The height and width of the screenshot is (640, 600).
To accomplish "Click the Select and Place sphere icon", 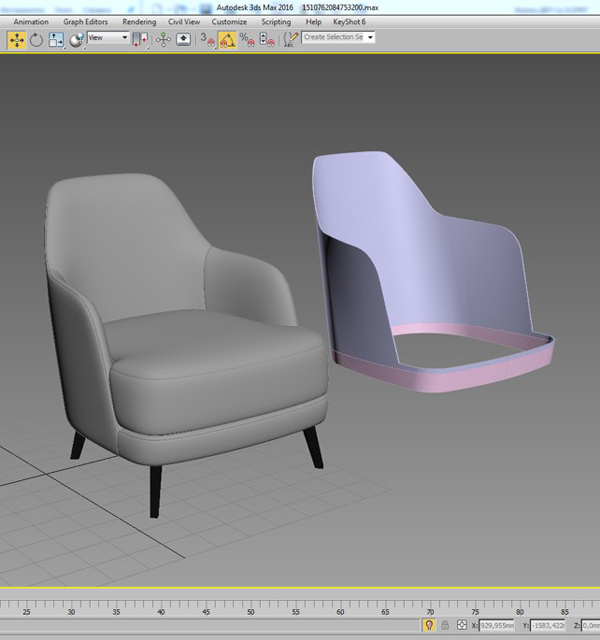I will (x=76, y=40).
